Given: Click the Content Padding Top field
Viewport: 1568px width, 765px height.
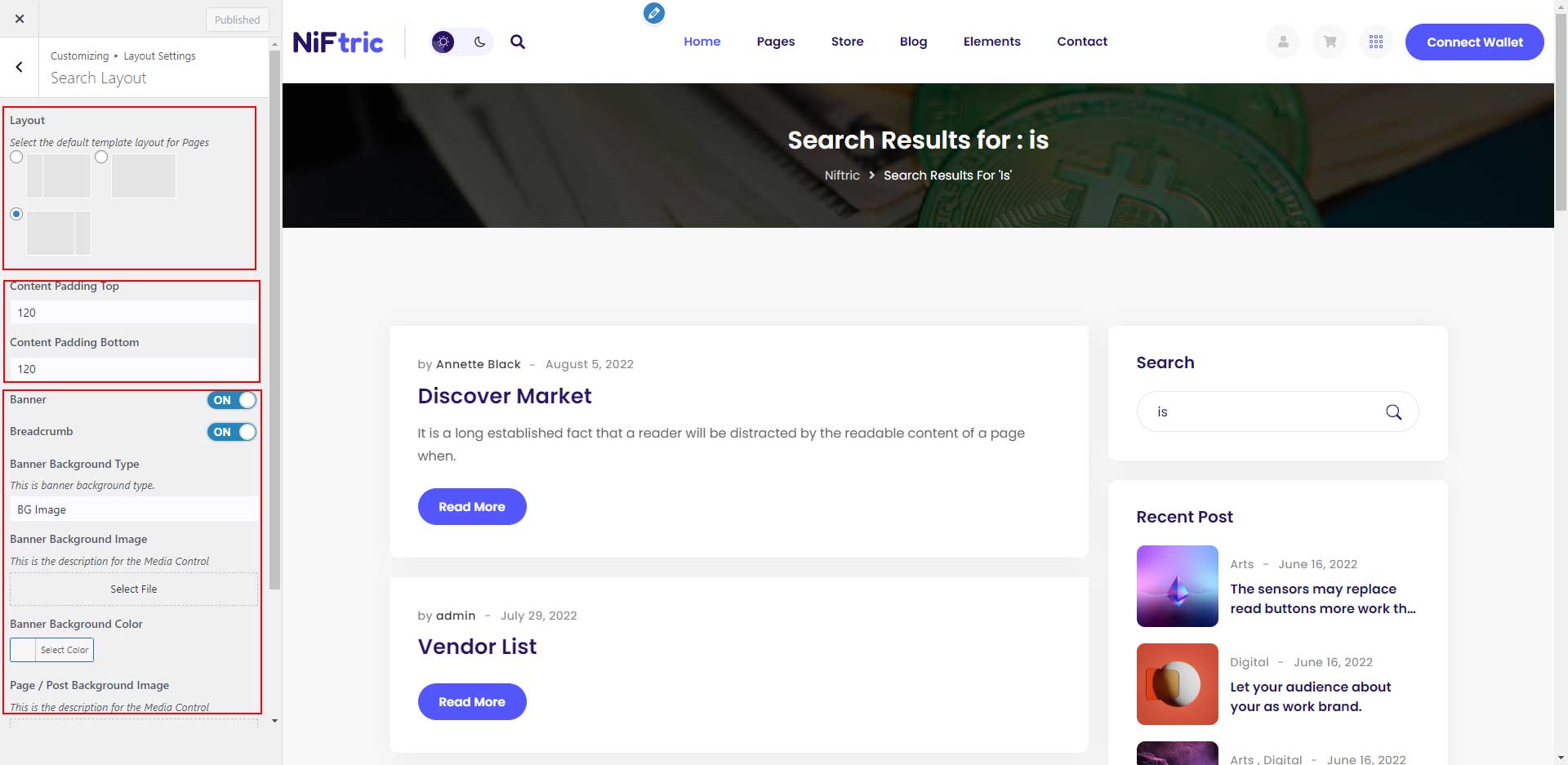Looking at the screenshot, I should click(x=134, y=313).
